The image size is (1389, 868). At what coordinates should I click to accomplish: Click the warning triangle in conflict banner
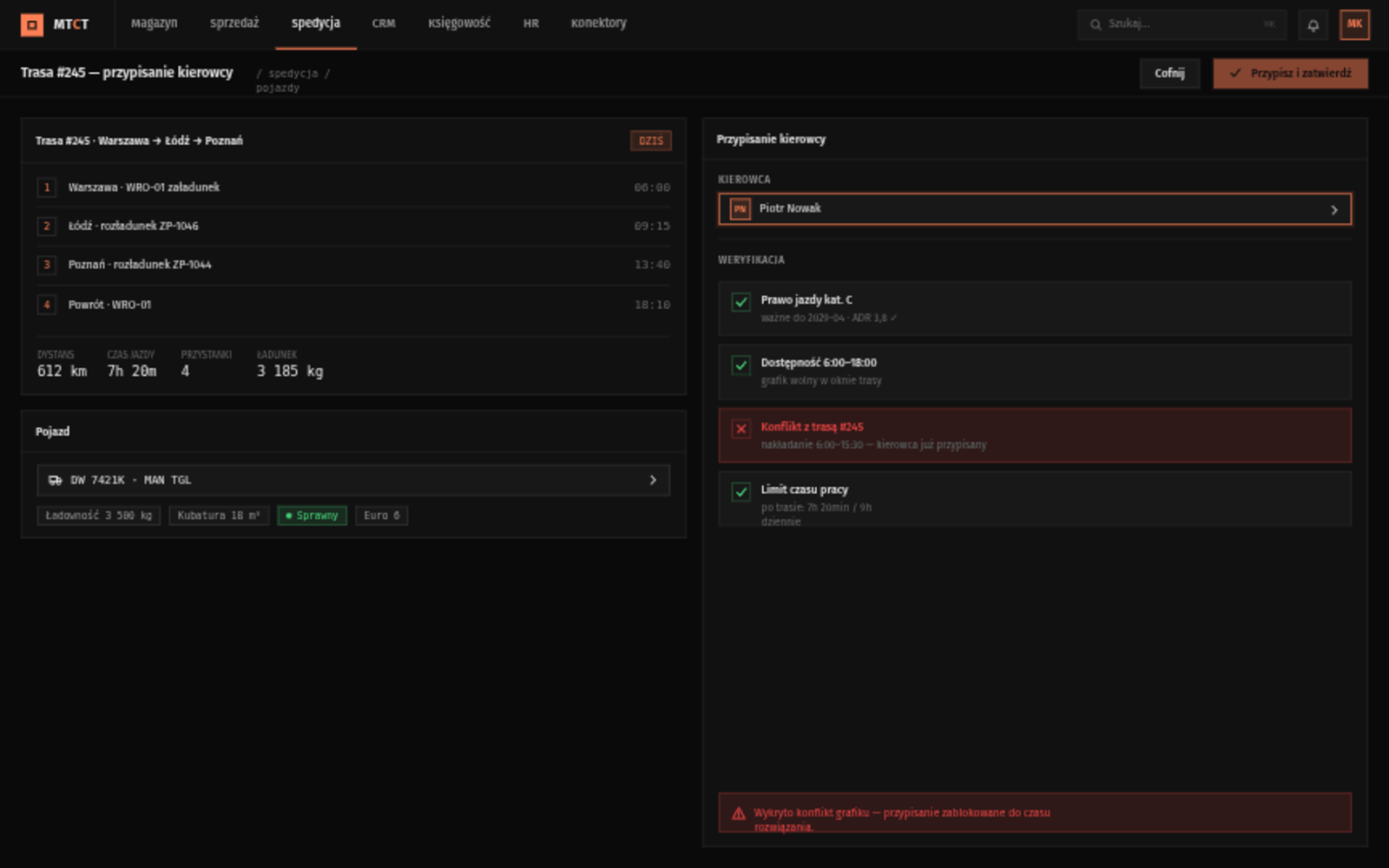pos(738,813)
